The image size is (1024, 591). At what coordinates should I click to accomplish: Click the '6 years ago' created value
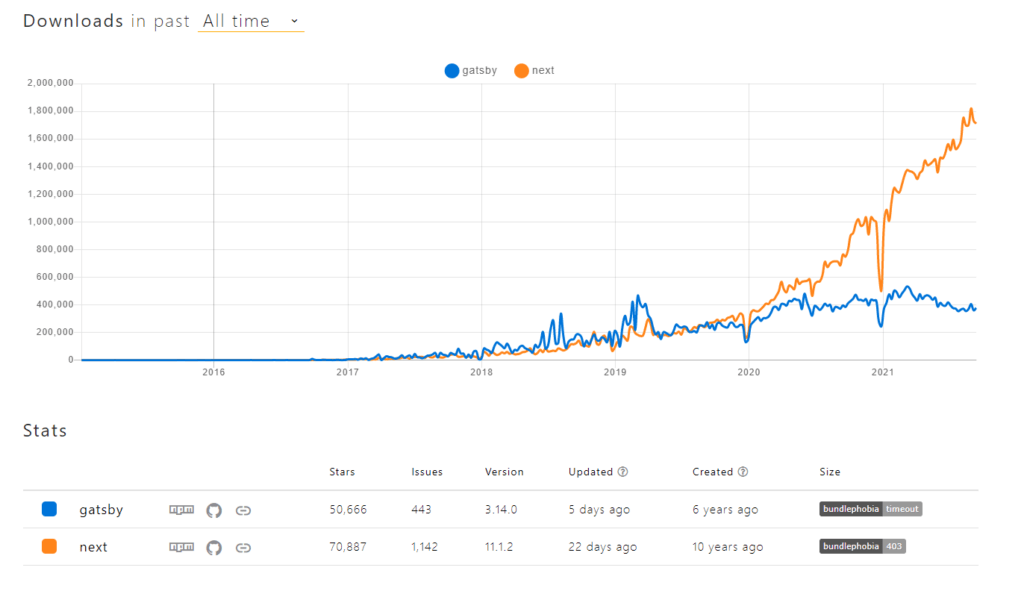(x=725, y=510)
